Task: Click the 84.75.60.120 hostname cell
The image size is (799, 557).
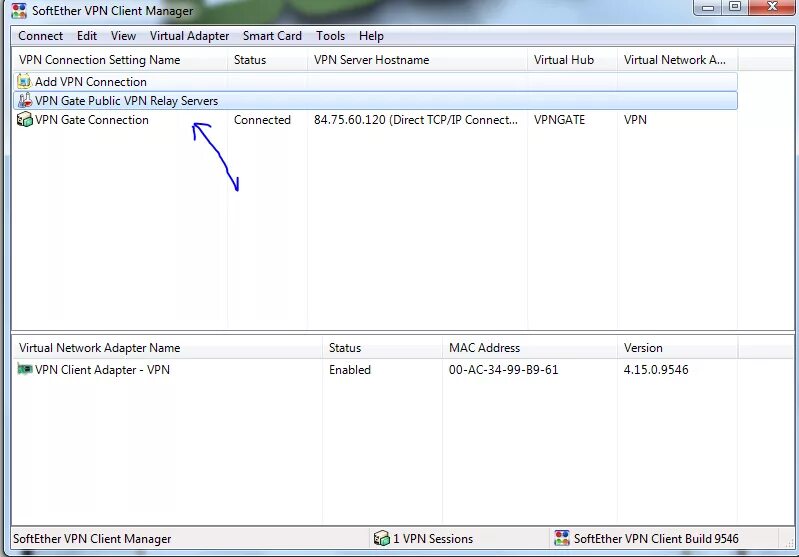Action: 415,120
